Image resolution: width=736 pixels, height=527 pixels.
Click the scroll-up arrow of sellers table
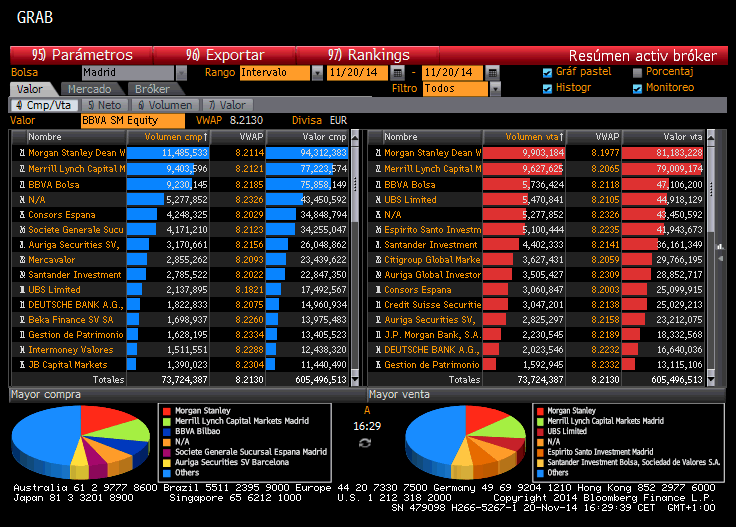click(711, 137)
